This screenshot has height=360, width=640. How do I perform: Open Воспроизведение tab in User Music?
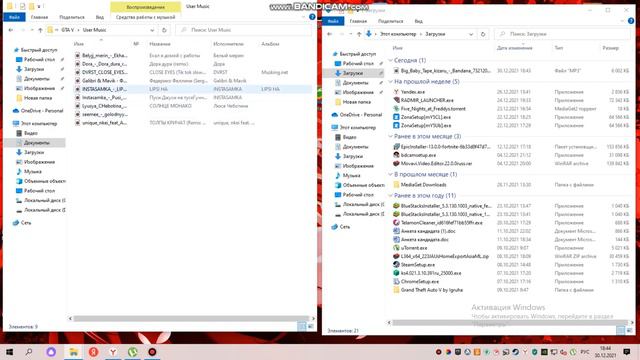tap(145, 7)
